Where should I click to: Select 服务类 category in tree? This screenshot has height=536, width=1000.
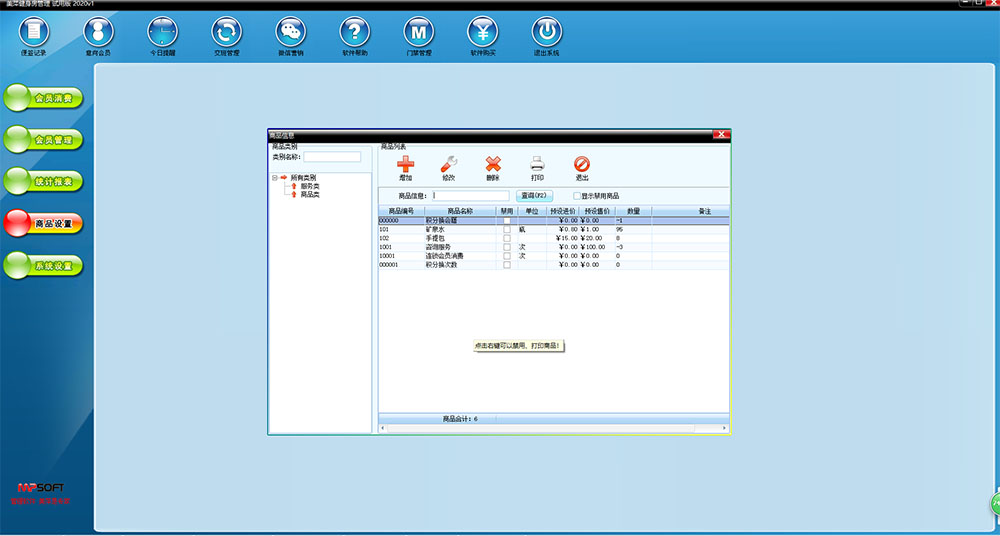310,186
